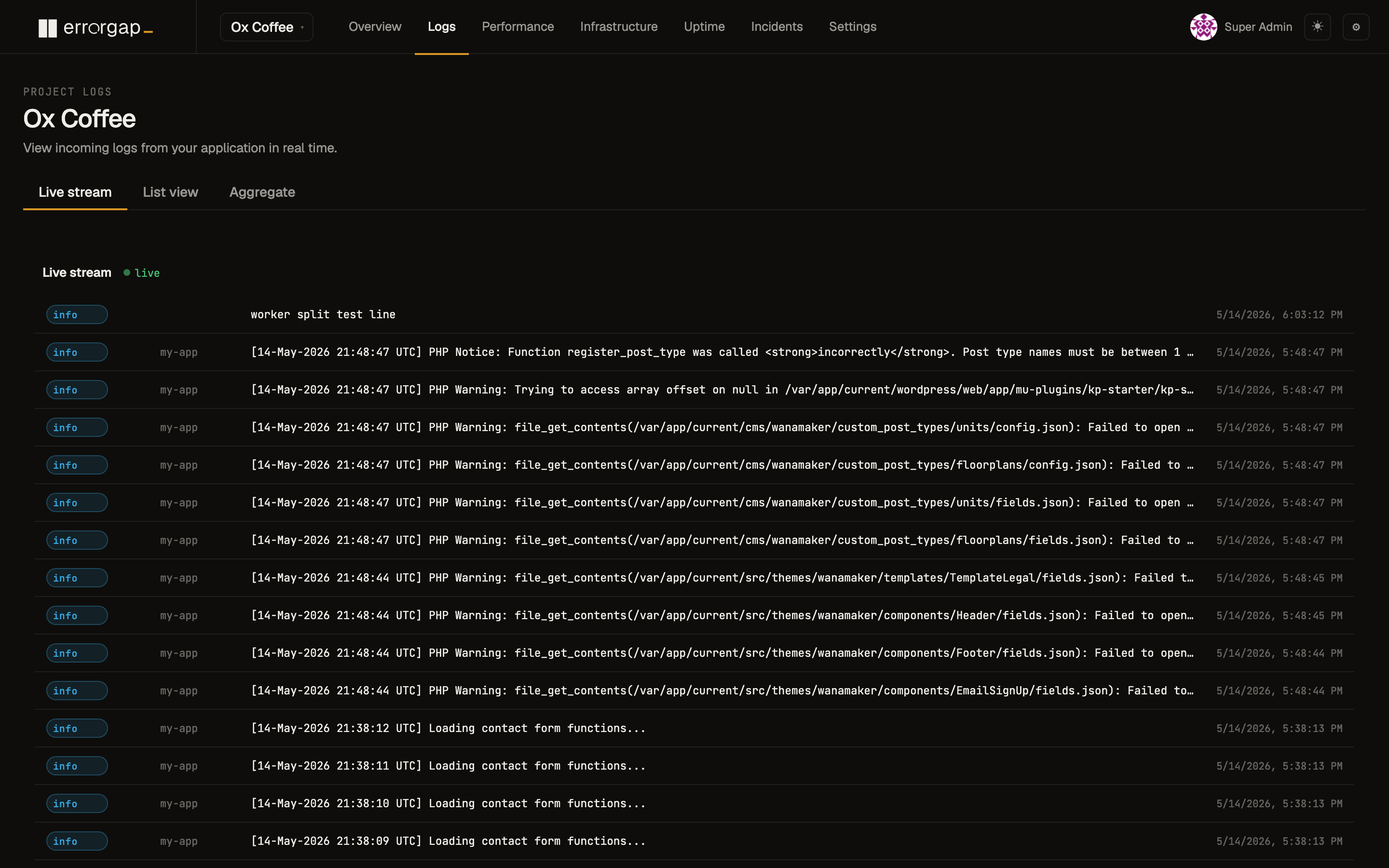Open the Performance section

click(517, 27)
